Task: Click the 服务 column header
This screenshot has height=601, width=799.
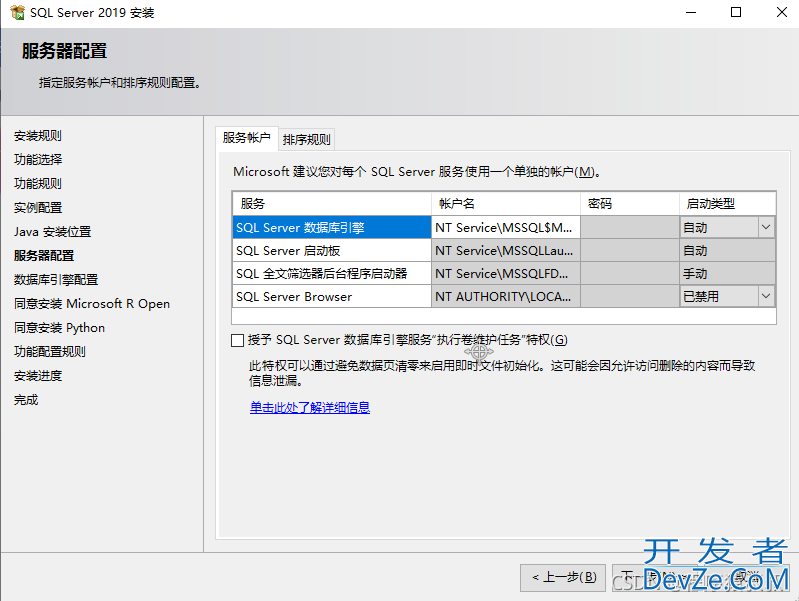Action: click(332, 204)
